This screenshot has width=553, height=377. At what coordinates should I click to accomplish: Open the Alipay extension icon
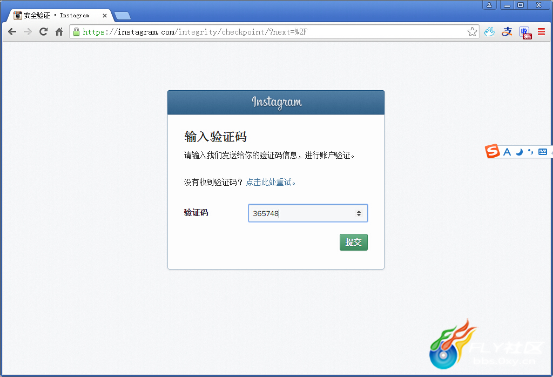tap(507, 32)
